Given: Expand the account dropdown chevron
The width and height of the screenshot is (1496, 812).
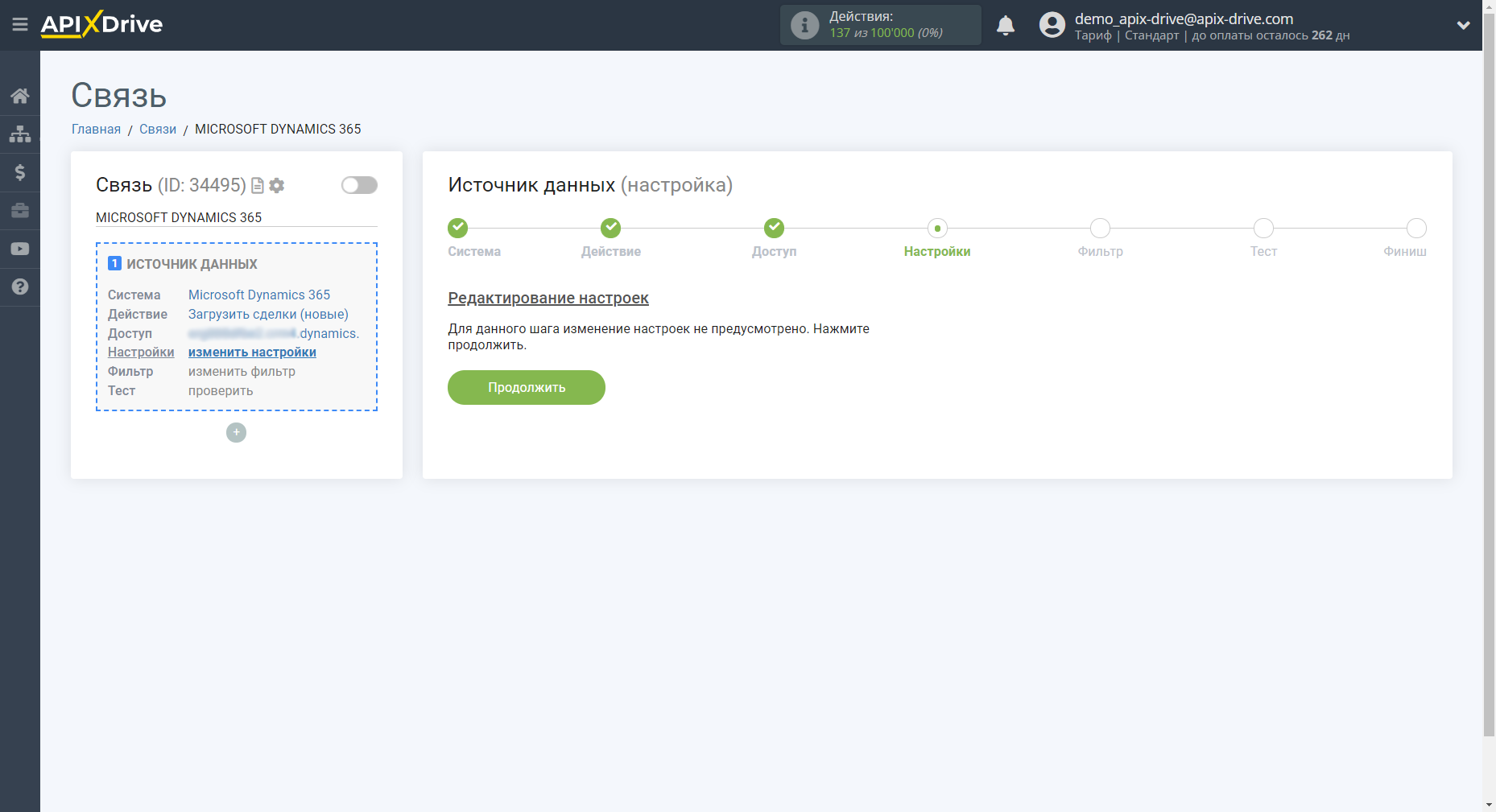Looking at the screenshot, I should pyautogui.click(x=1464, y=25).
